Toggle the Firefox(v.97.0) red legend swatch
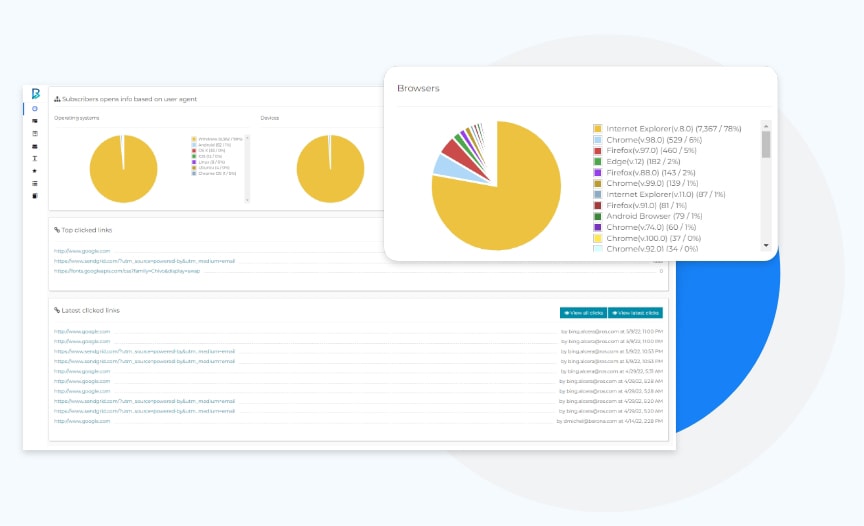The height and width of the screenshot is (526, 864). coord(597,150)
